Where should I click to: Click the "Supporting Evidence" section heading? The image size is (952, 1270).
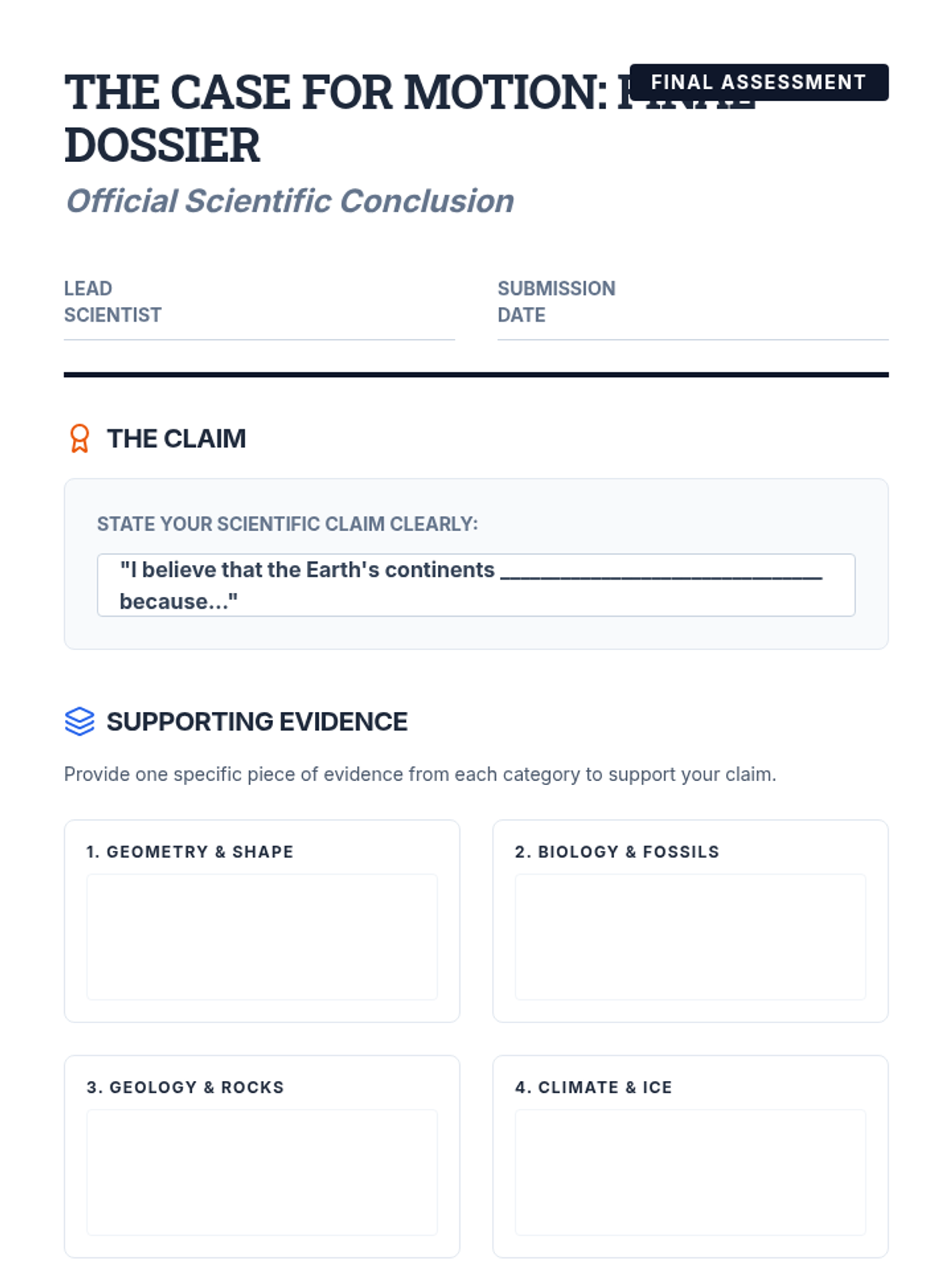[257, 722]
